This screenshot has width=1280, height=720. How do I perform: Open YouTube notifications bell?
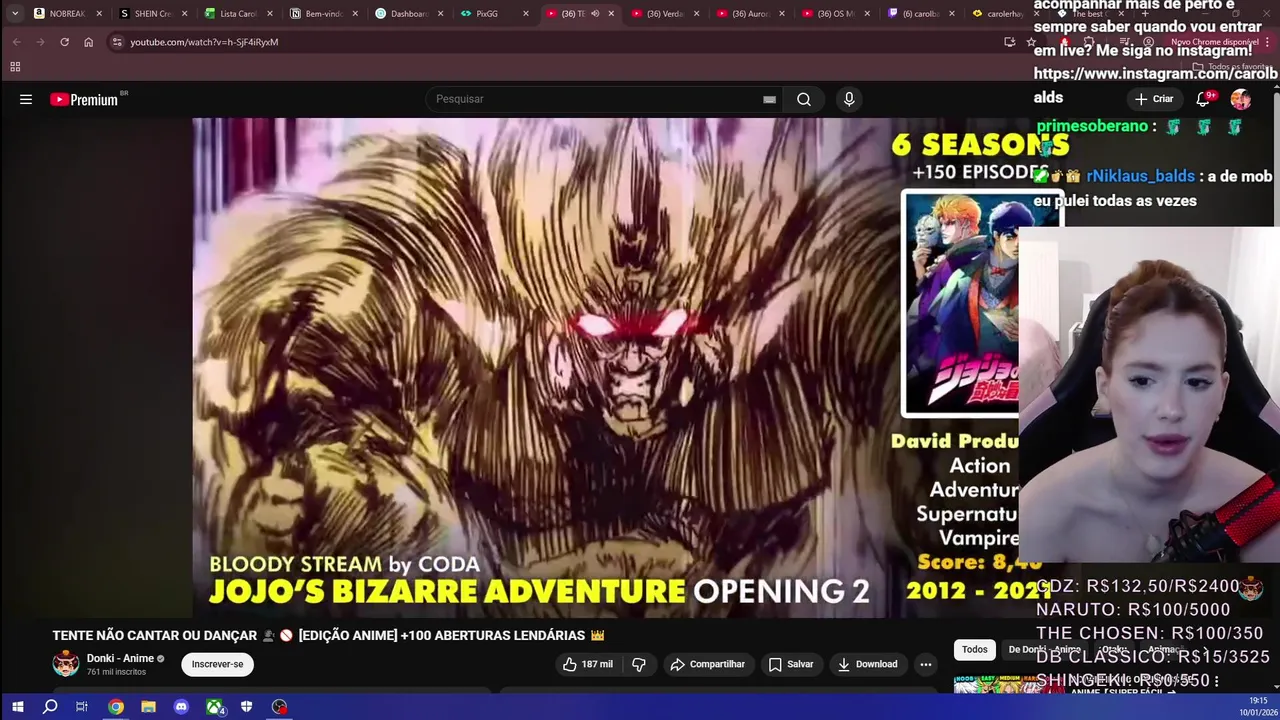coord(1204,99)
